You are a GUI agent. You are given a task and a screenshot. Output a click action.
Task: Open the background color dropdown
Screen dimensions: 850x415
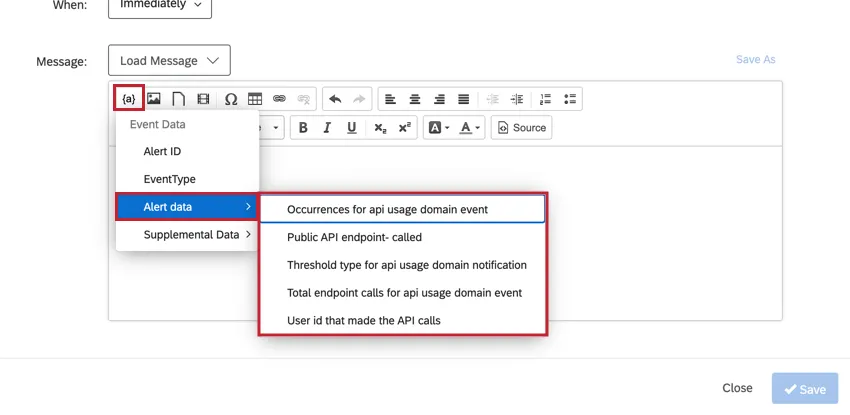pyautogui.click(x=439, y=128)
